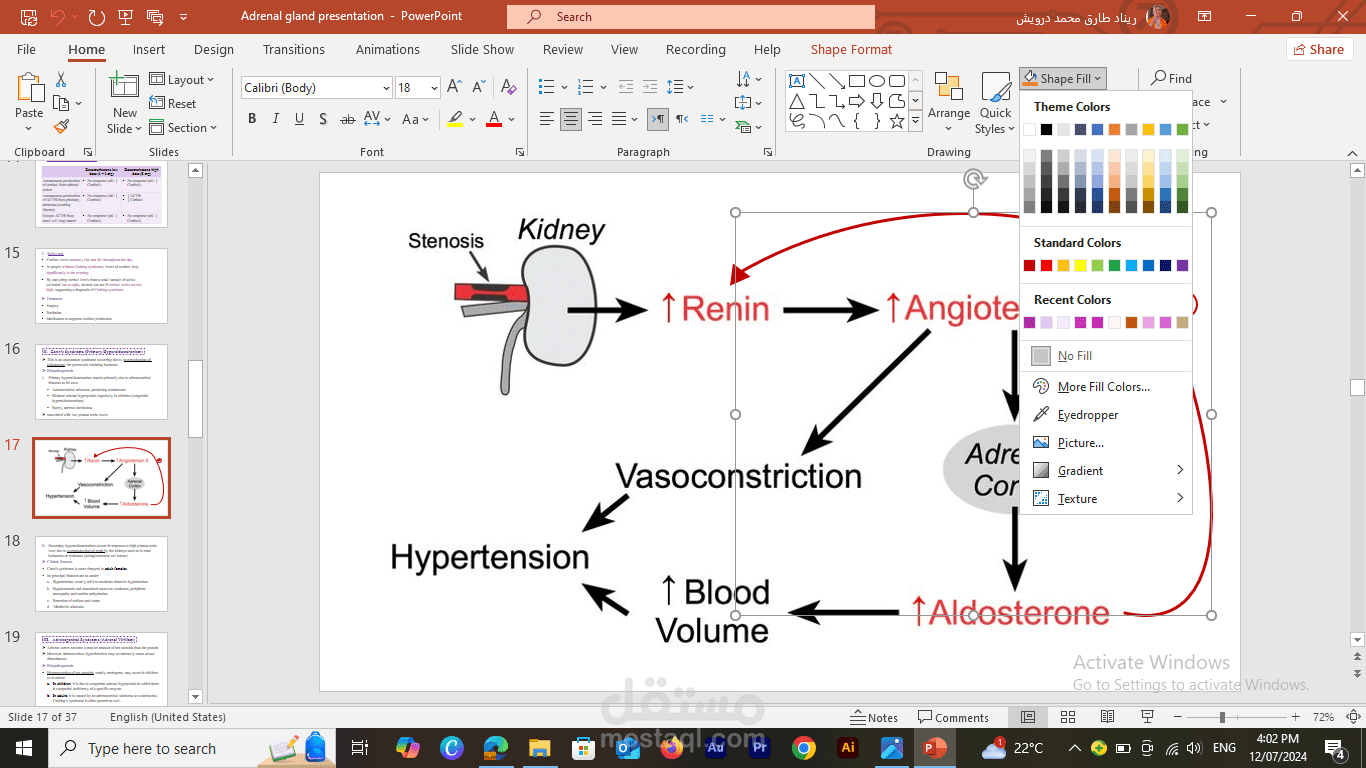The image size is (1366, 768).
Task: Open the text highlight color dropdown arrow
Action: pos(473,119)
